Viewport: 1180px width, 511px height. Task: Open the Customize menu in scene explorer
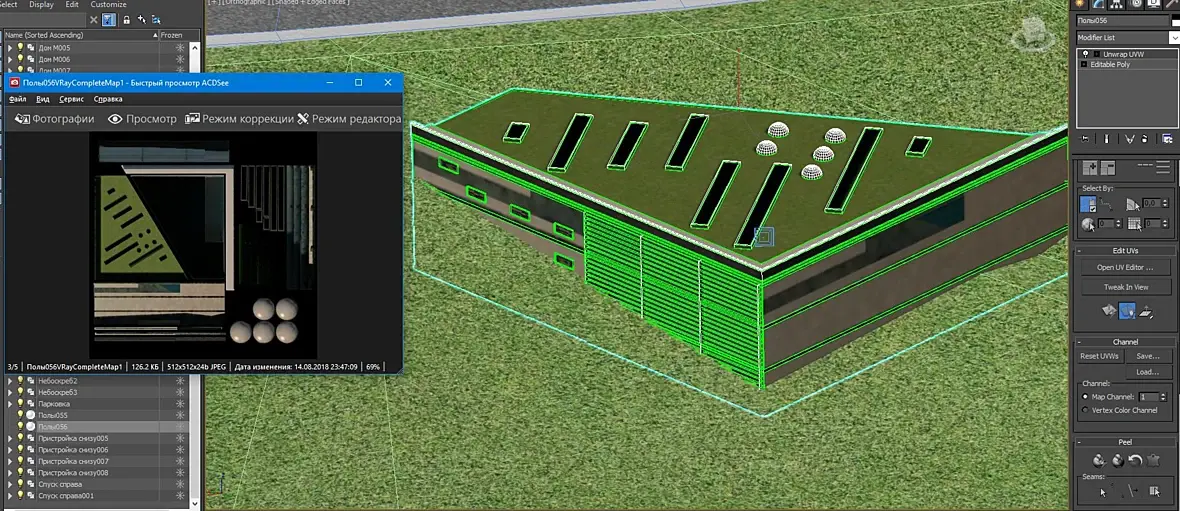(x=108, y=5)
